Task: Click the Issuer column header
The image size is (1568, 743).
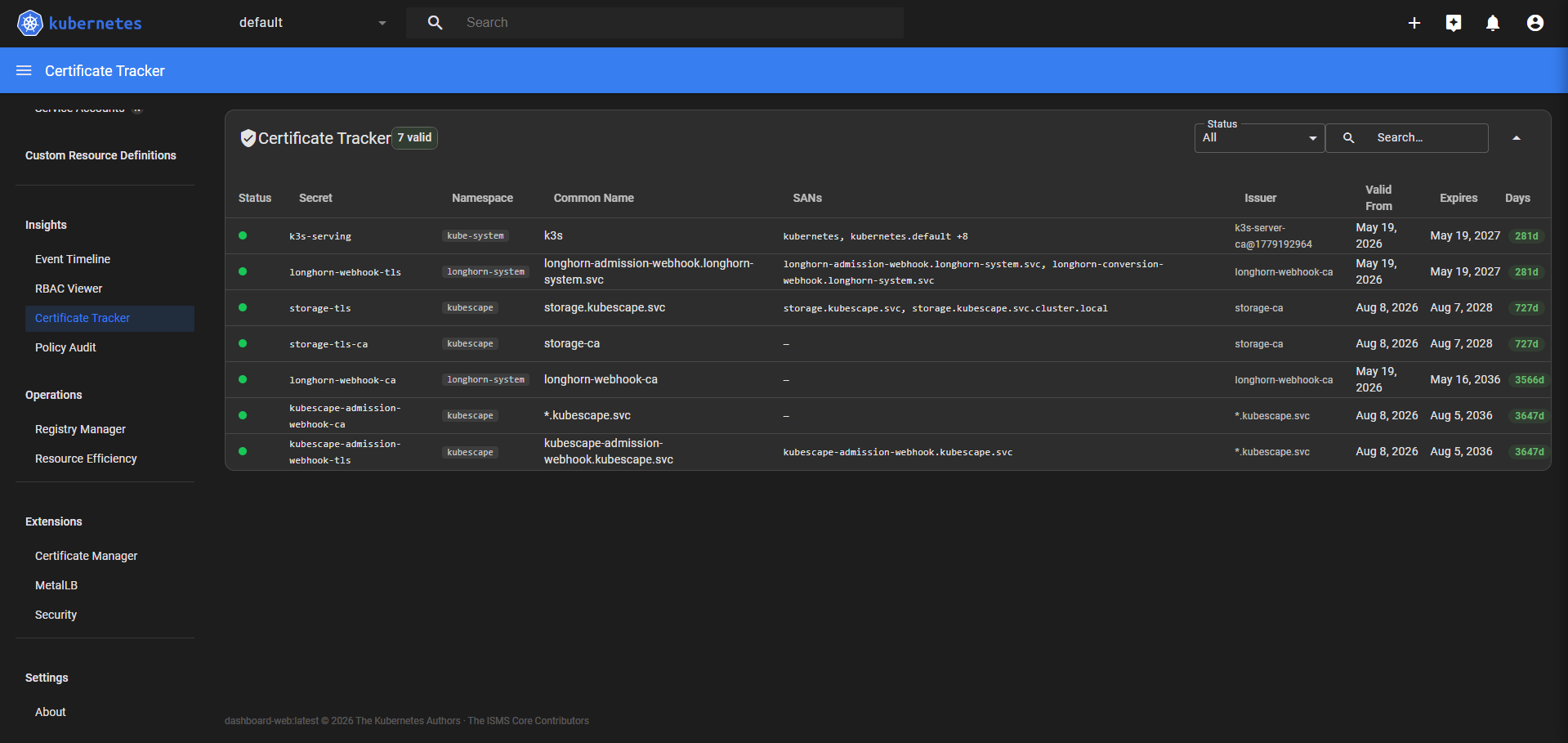Action: coord(1260,198)
